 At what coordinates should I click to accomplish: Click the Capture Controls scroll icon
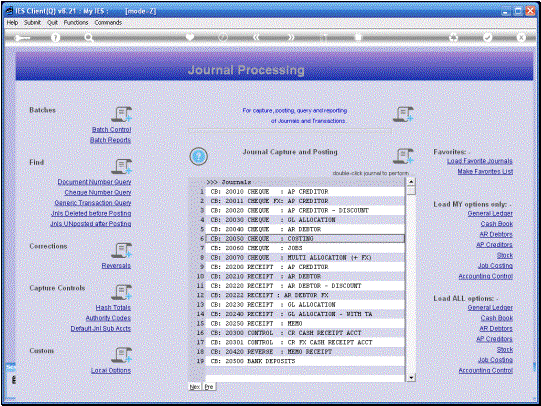pyautogui.click(x=121, y=292)
